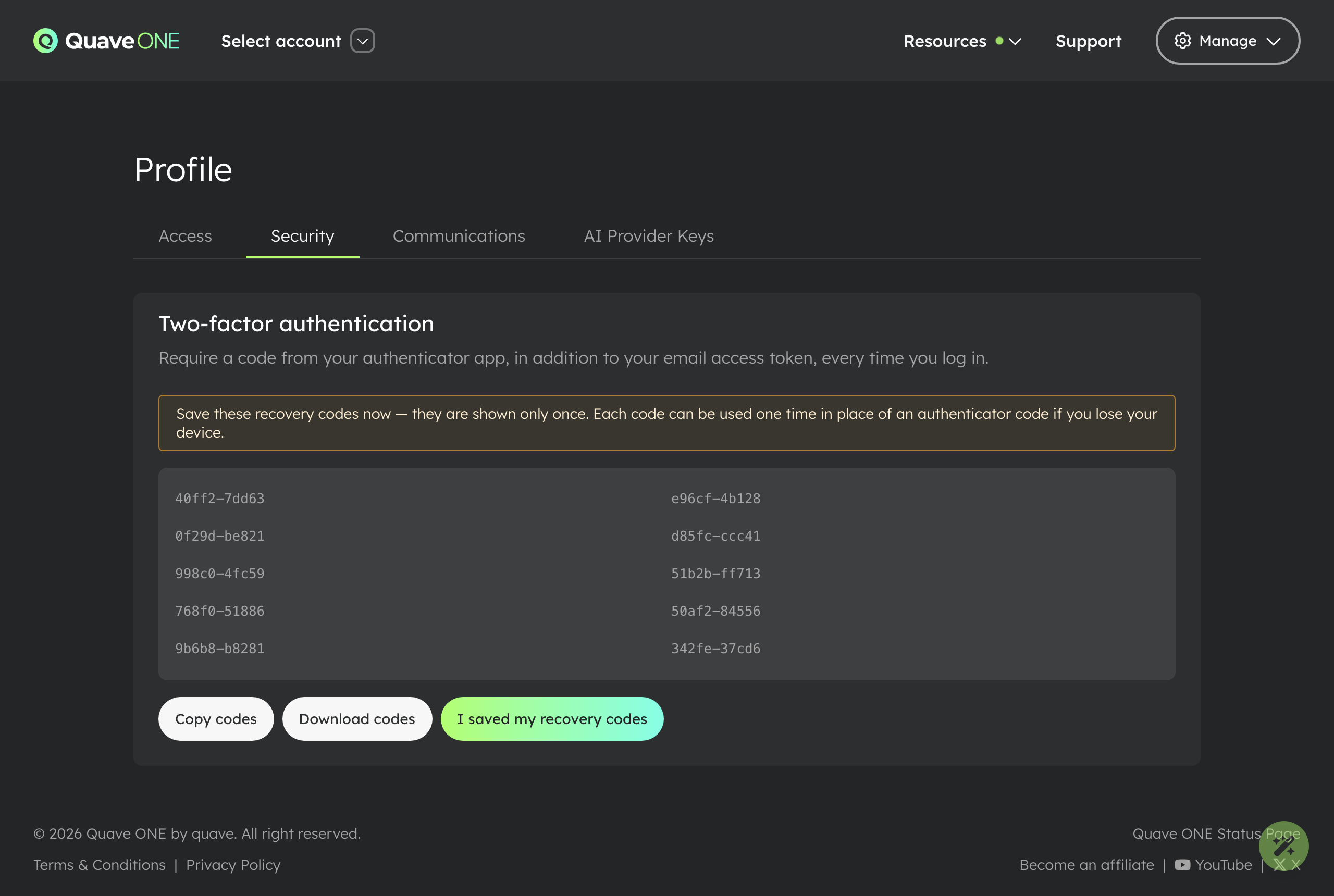Select recovery code e96cf-4b128
Image resolution: width=1334 pixels, height=896 pixels.
coord(715,499)
